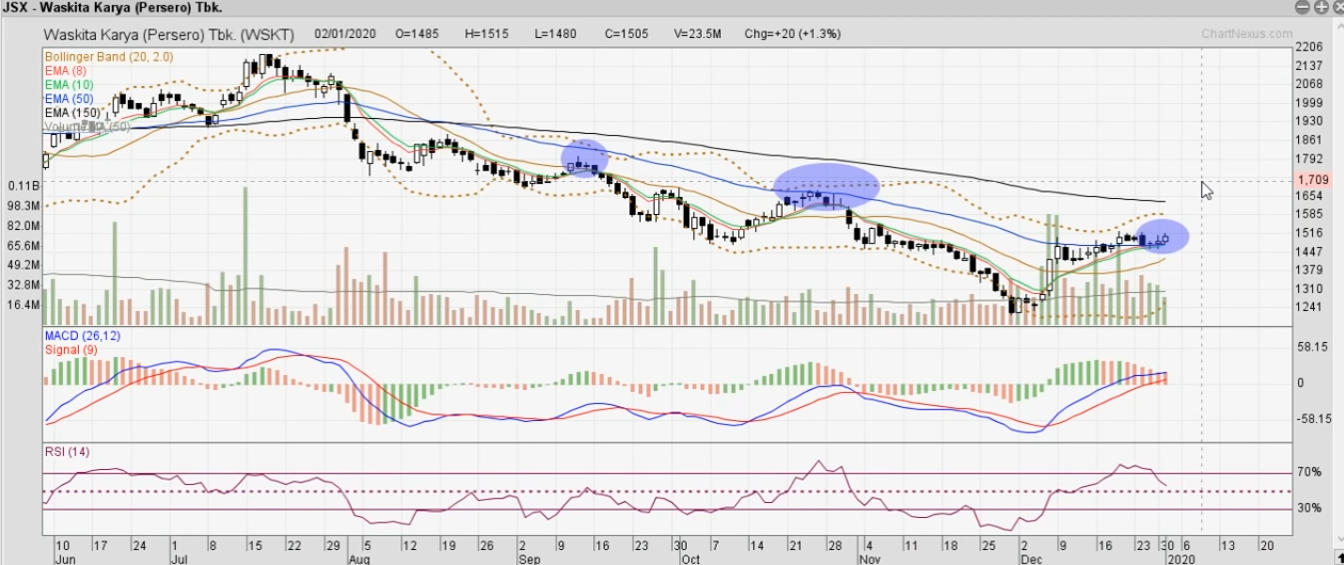Select the blue ellipse annotation in mid-September

click(x=585, y=157)
